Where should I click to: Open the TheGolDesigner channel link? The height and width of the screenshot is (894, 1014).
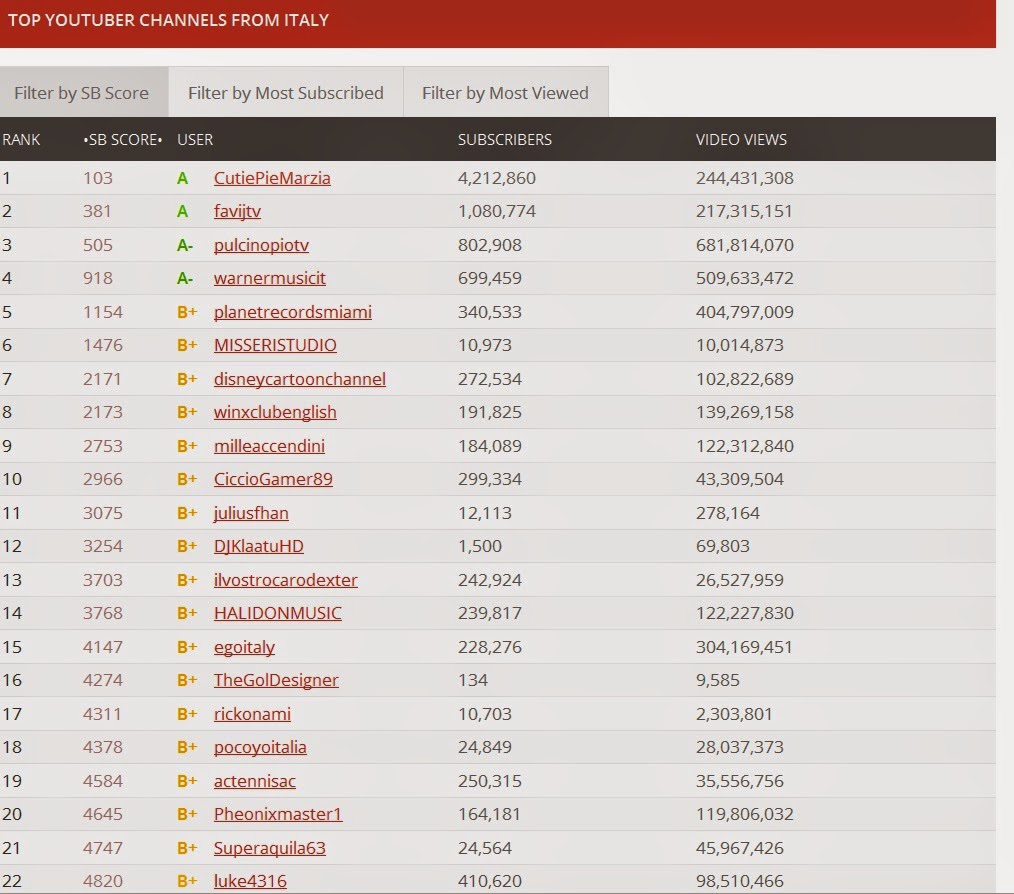pyautogui.click(x=276, y=680)
